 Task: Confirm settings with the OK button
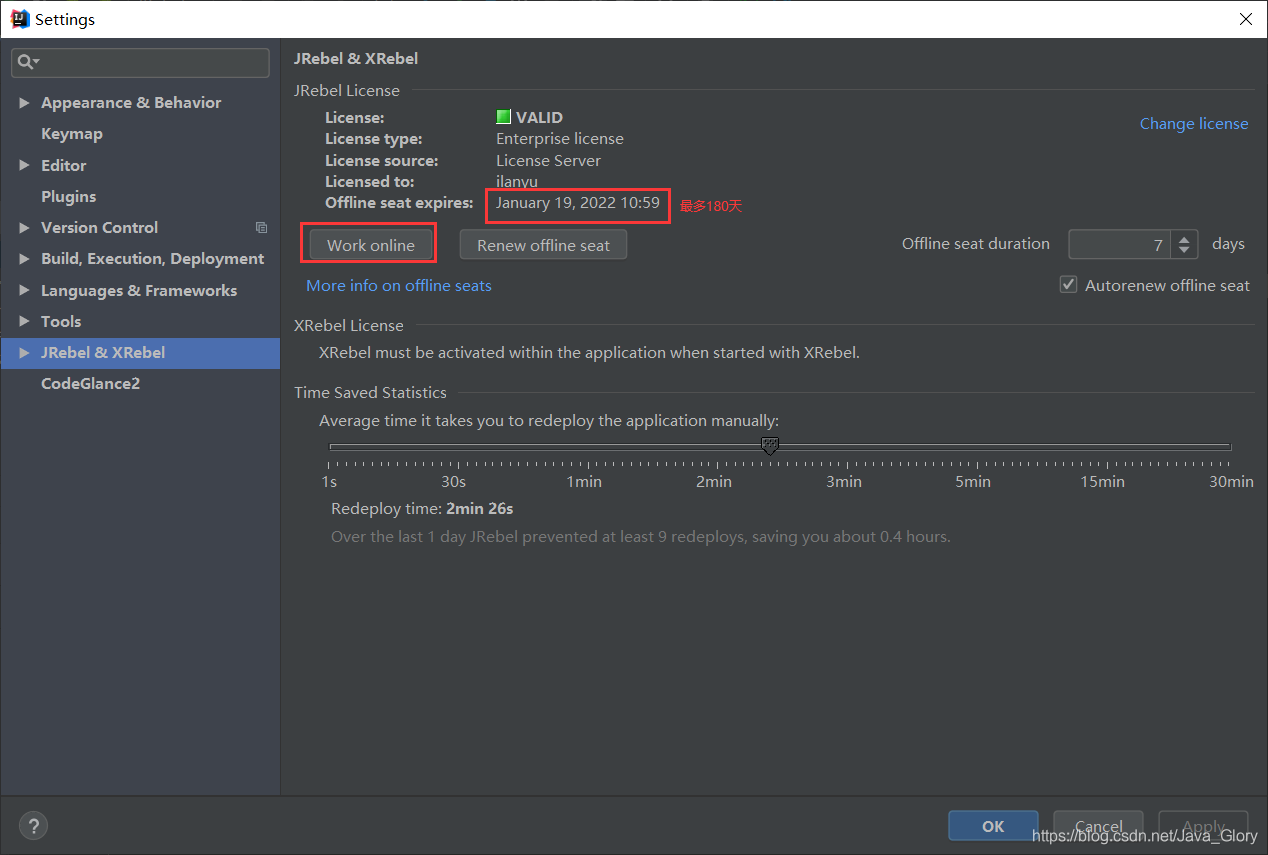pyautogui.click(x=993, y=826)
